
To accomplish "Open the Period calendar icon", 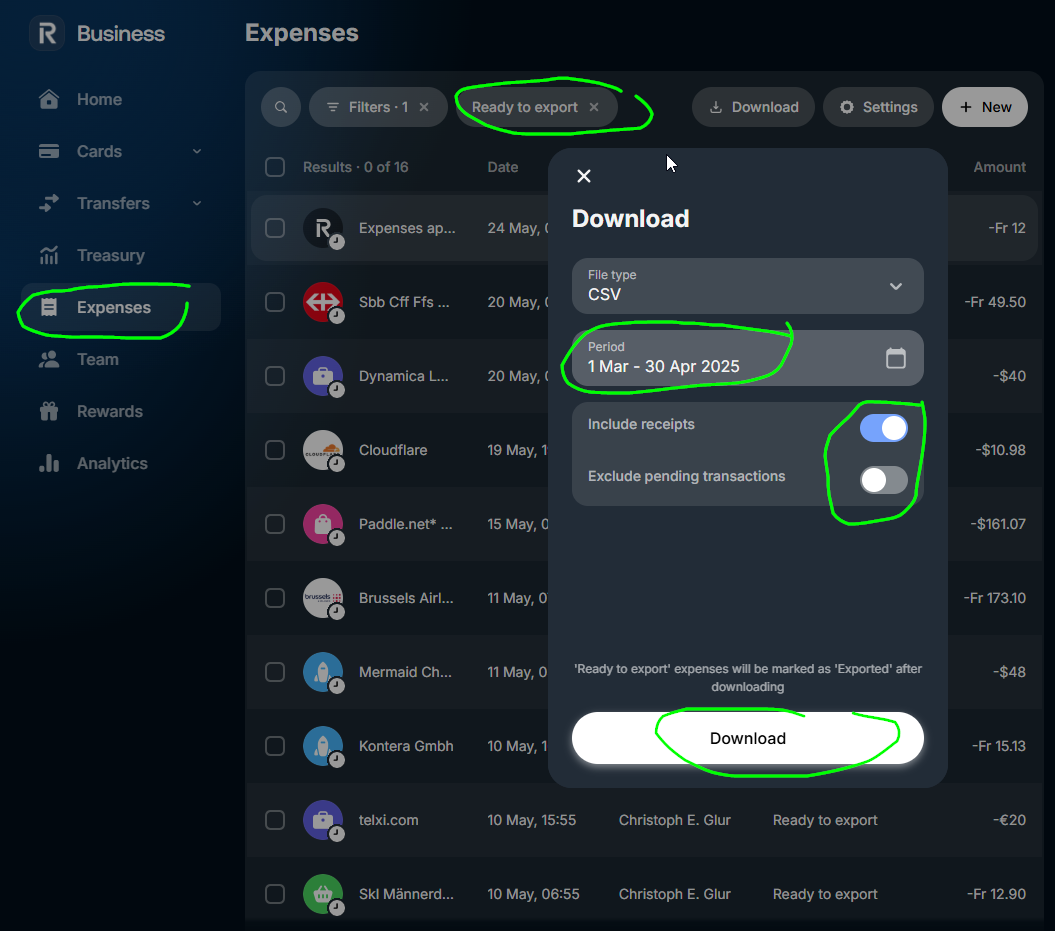I will coord(896,358).
